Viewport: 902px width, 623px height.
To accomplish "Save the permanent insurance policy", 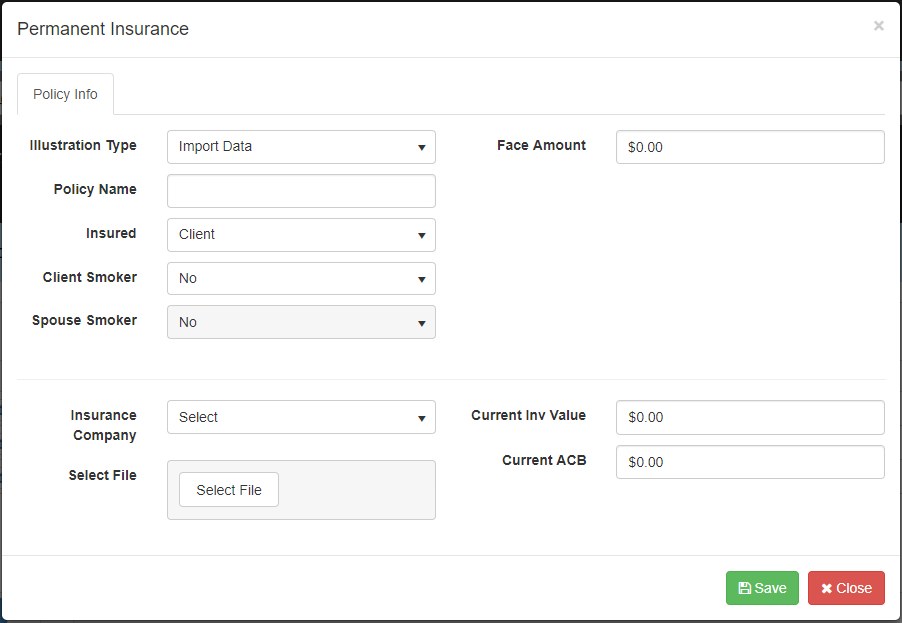I will [762, 589].
